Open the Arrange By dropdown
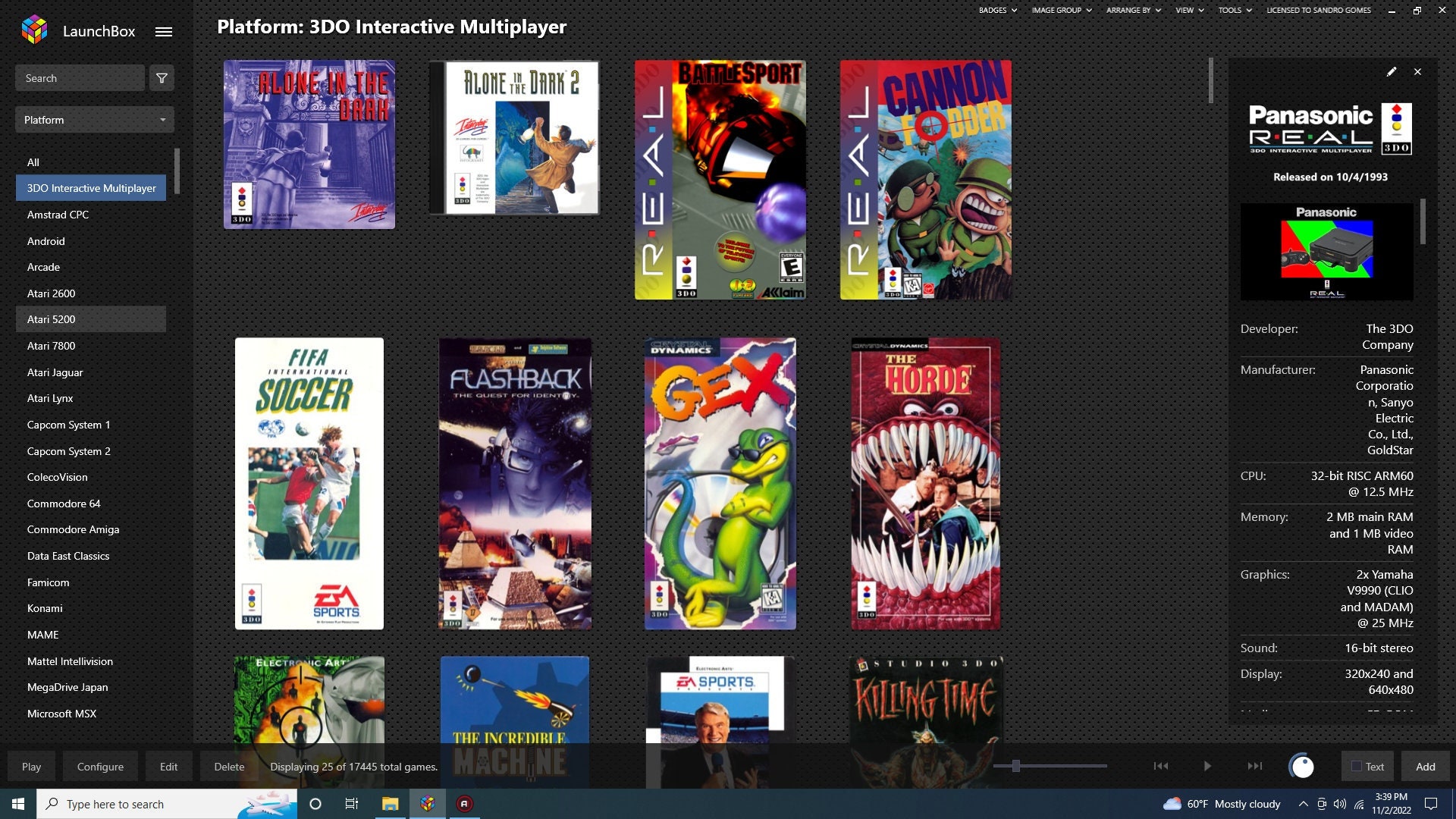Image resolution: width=1456 pixels, height=819 pixels. point(1134,10)
